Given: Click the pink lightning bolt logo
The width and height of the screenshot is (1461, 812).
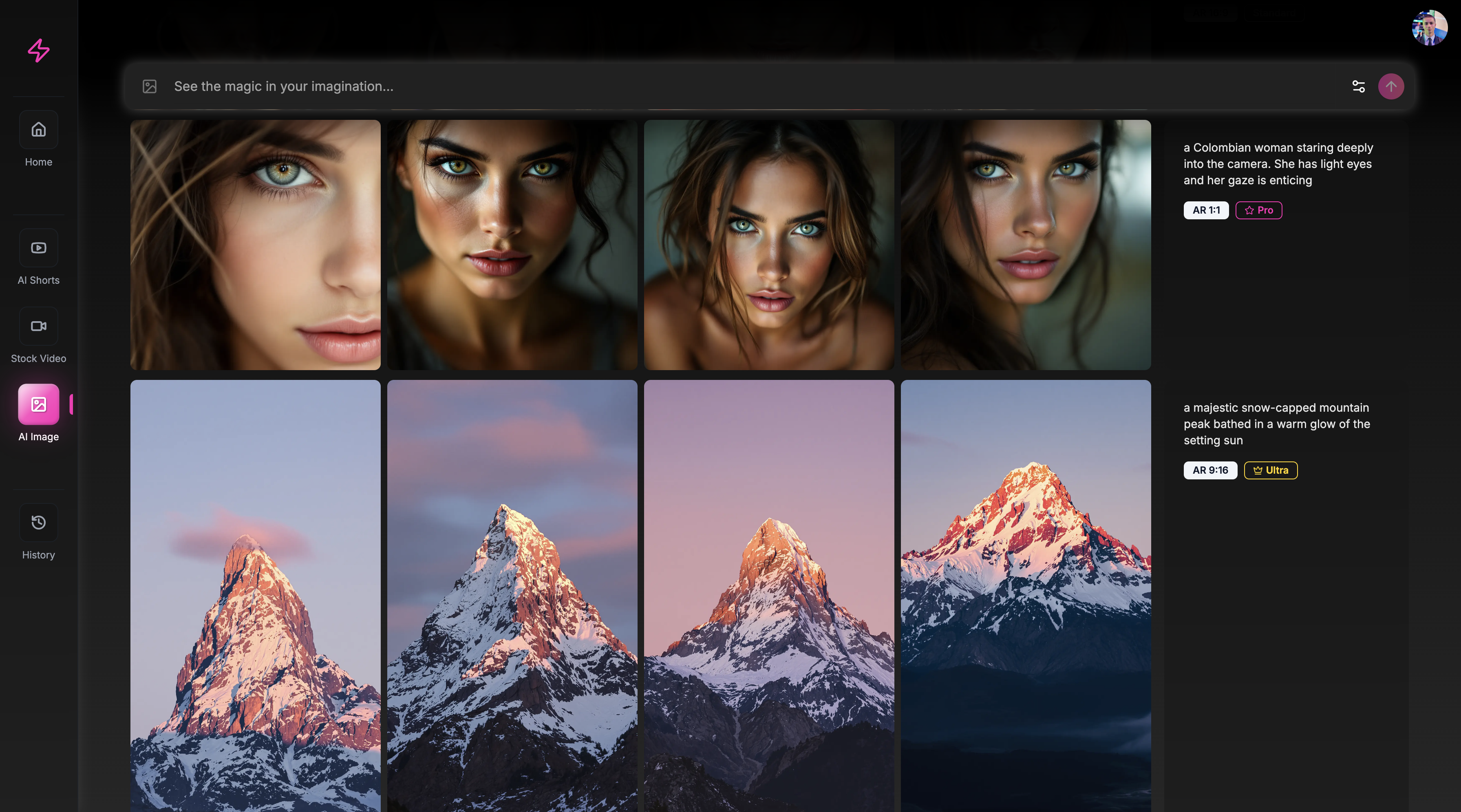Looking at the screenshot, I should pyautogui.click(x=39, y=51).
